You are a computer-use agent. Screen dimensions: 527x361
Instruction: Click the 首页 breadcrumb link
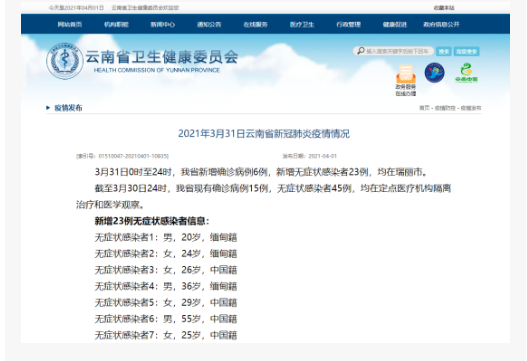click(x=424, y=108)
